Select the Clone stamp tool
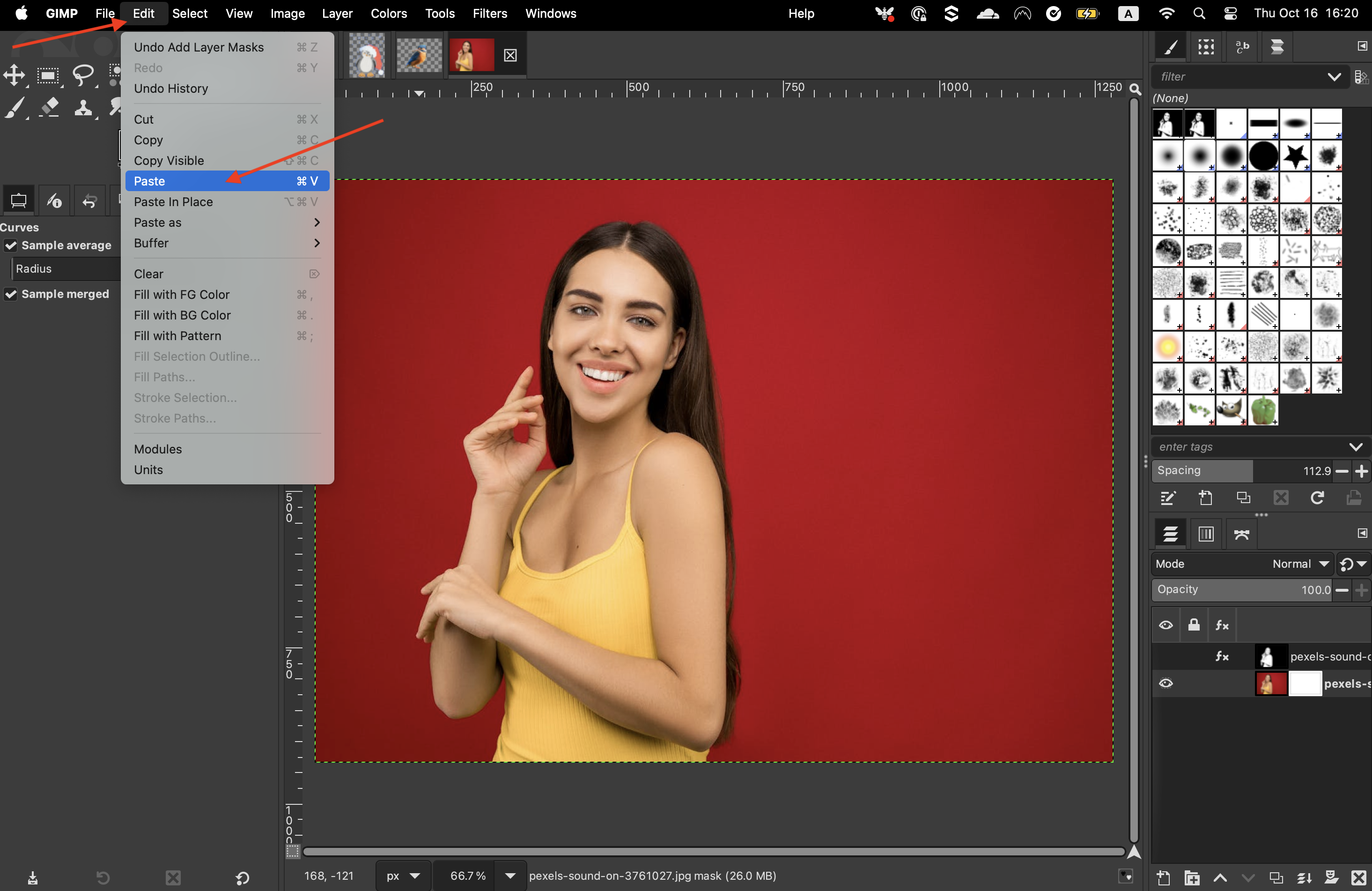The image size is (1372, 891). pyautogui.click(x=84, y=107)
